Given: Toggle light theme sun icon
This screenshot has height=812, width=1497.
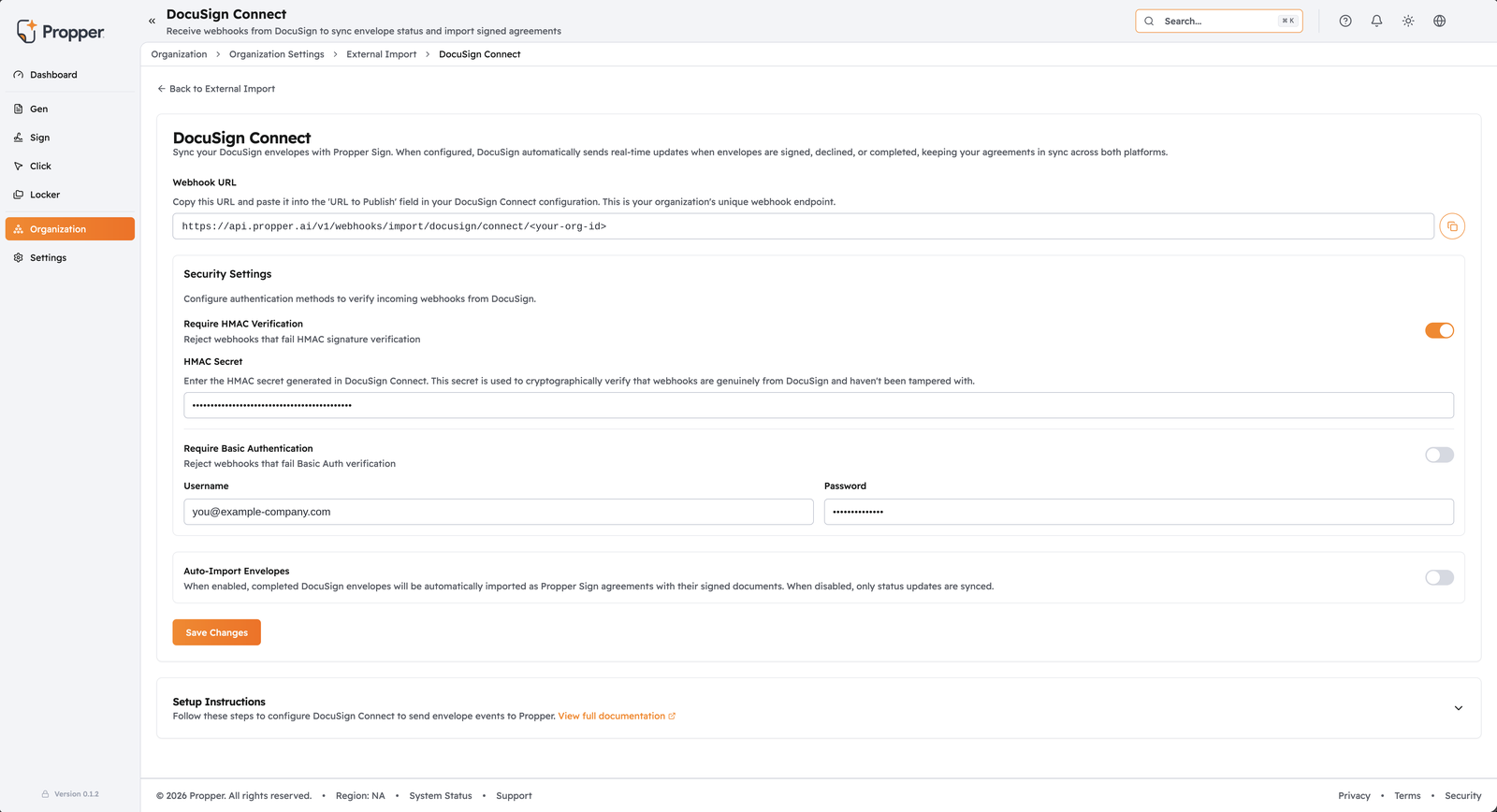Looking at the screenshot, I should tap(1408, 21).
